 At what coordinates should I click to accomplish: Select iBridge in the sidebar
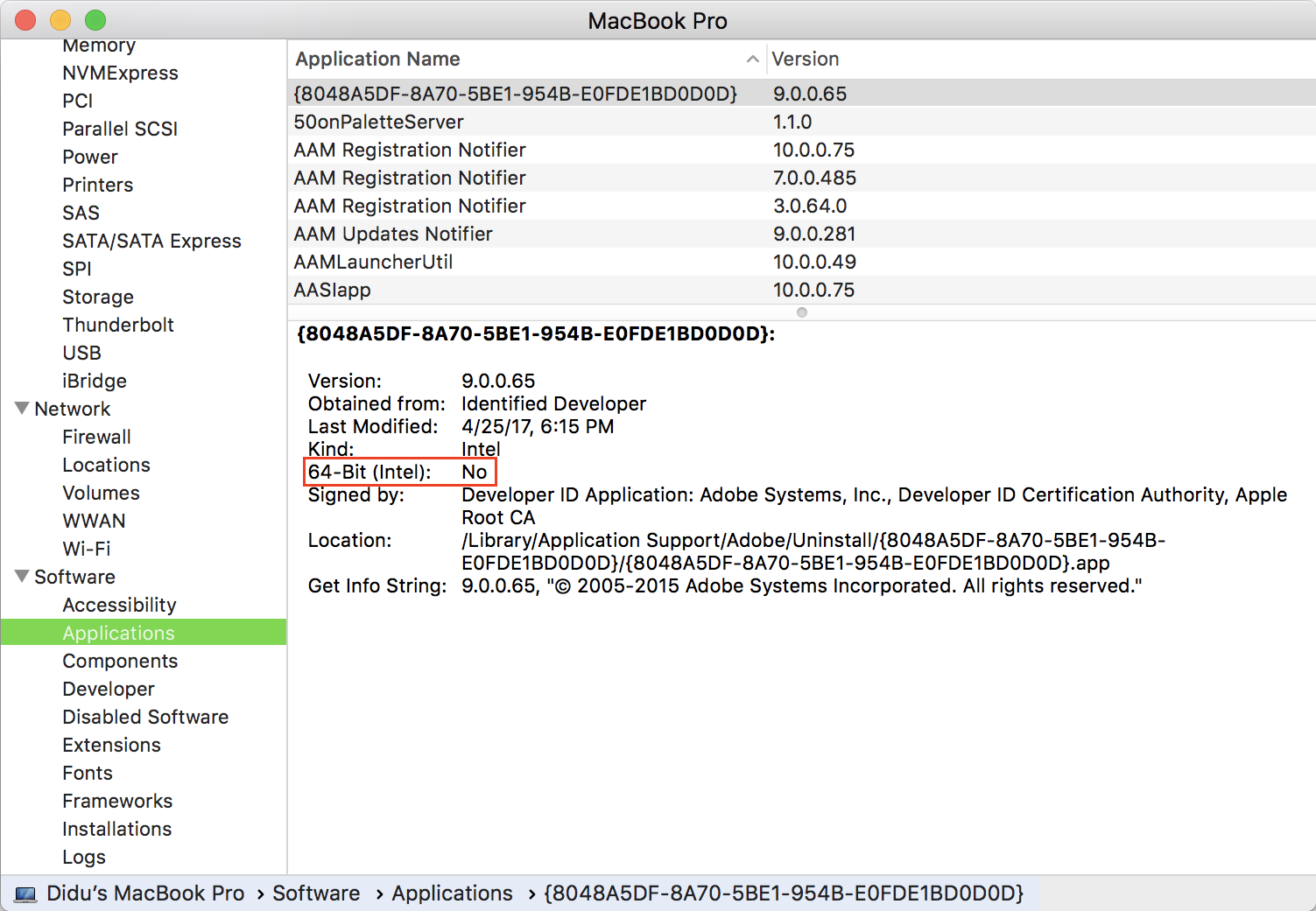(95, 381)
